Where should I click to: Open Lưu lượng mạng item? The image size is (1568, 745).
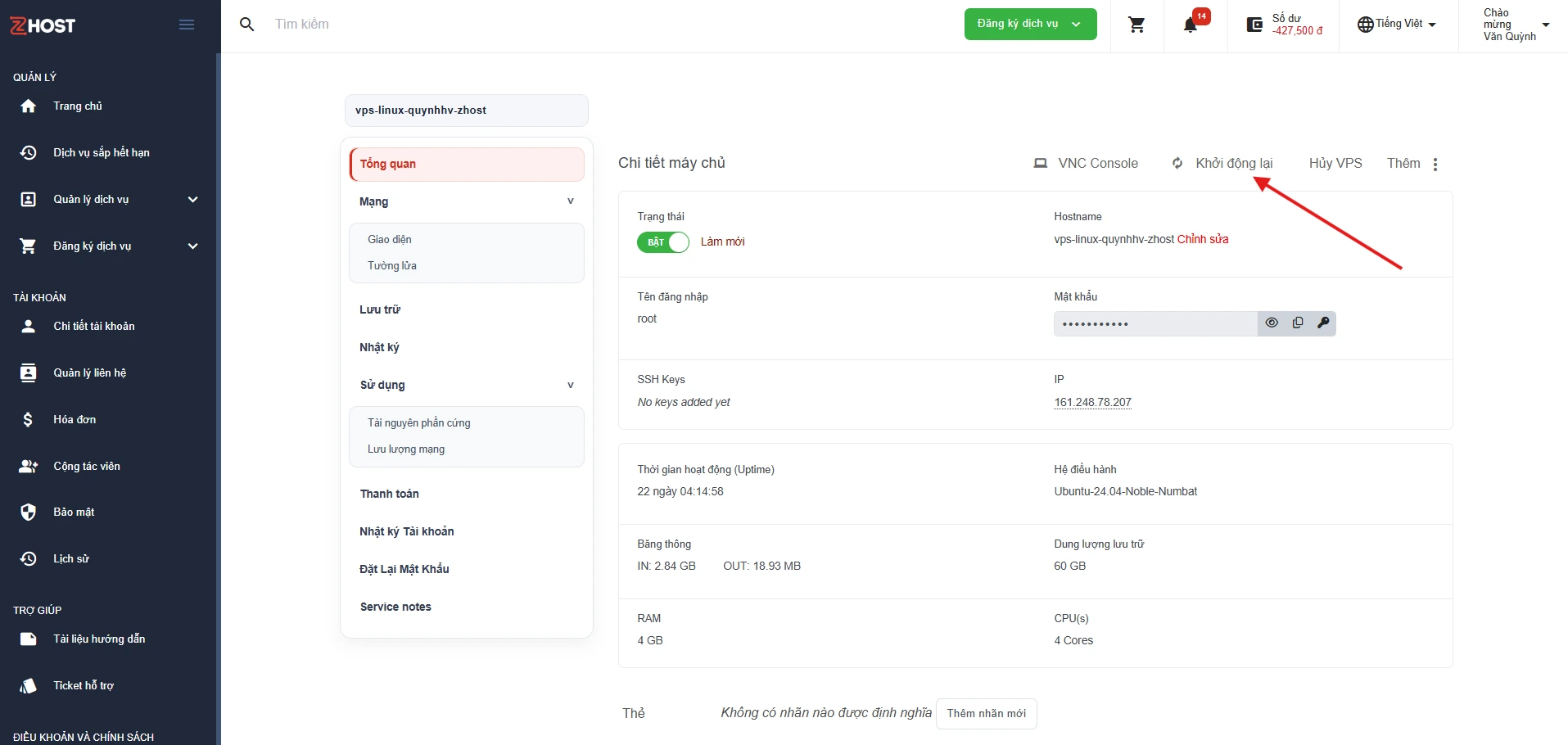[406, 449]
